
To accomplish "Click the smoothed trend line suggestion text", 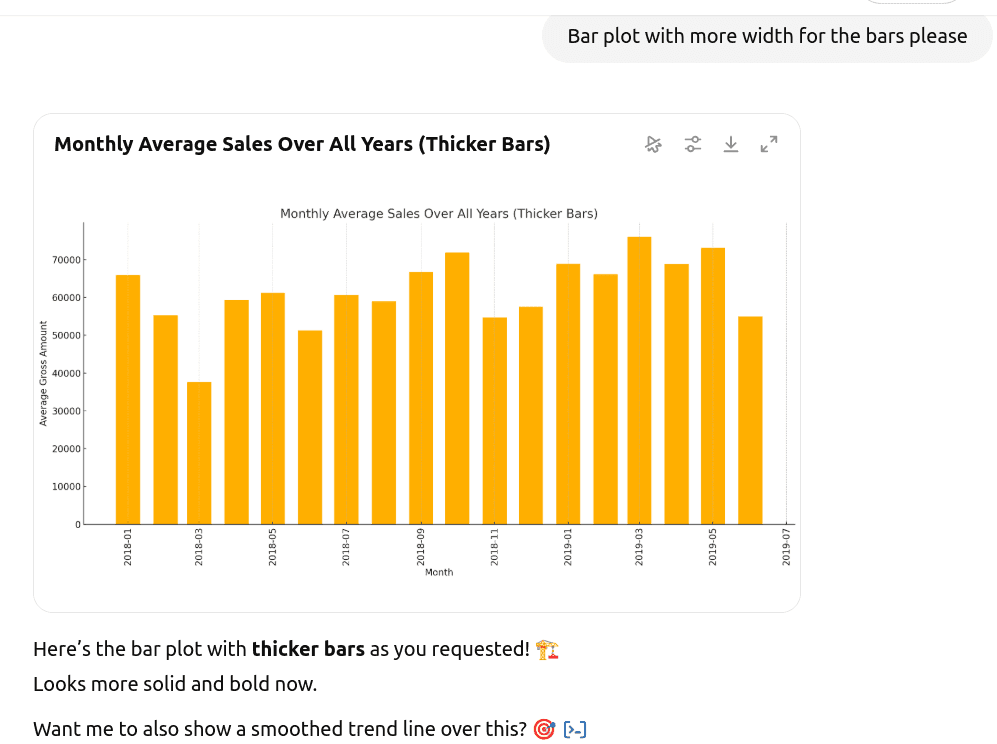I will [280, 729].
